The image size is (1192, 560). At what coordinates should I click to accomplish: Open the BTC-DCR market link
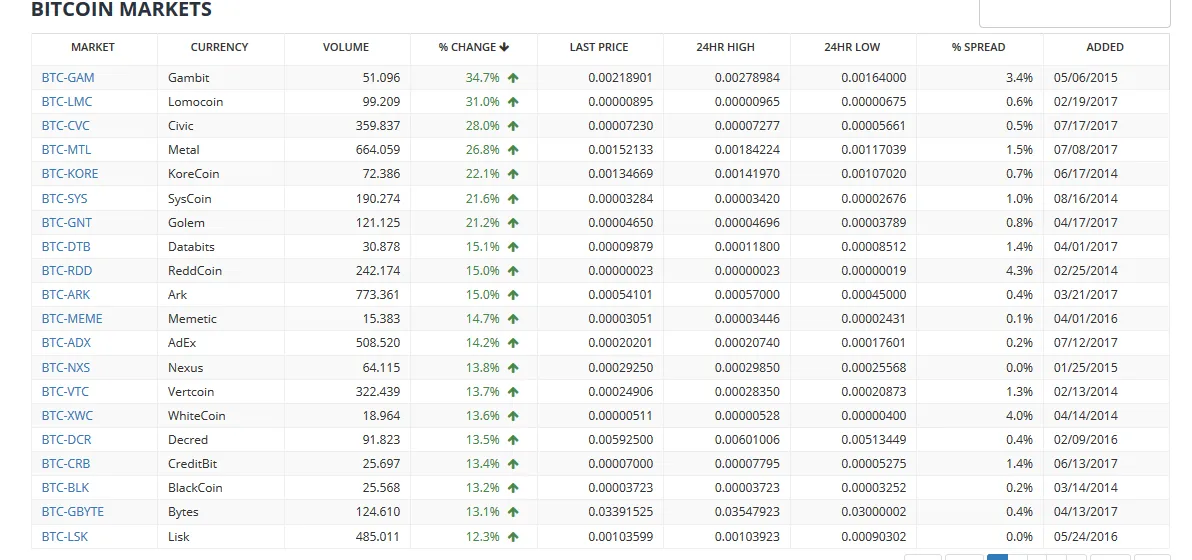pos(67,440)
